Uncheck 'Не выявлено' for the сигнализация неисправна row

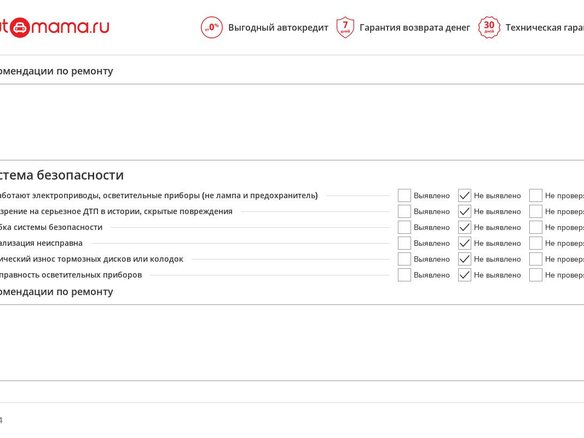(x=464, y=243)
